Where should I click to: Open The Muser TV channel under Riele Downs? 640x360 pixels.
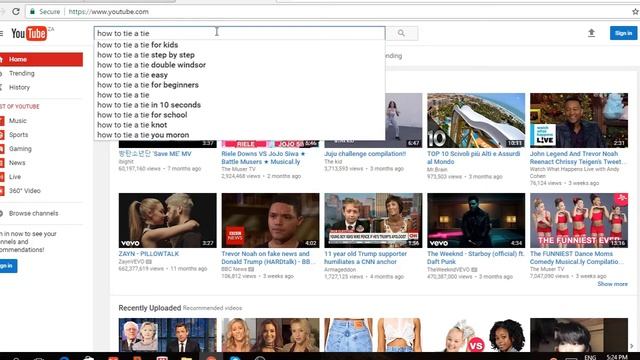(238, 169)
